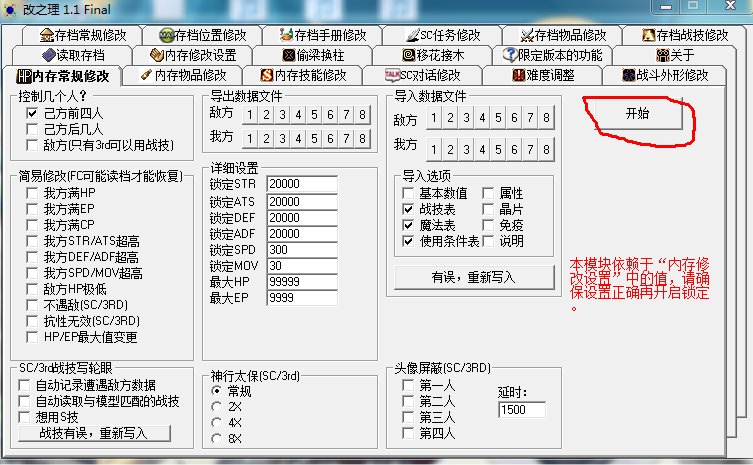Tick 不遇敌(SC/3RD) checkbox
This screenshot has height=465, width=753.
[32, 305]
